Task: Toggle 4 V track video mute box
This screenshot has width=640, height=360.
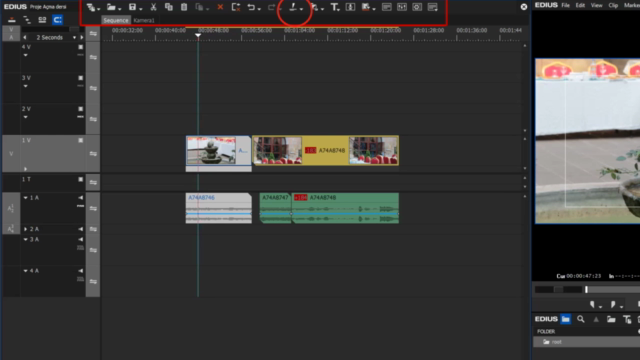Action: [81, 47]
